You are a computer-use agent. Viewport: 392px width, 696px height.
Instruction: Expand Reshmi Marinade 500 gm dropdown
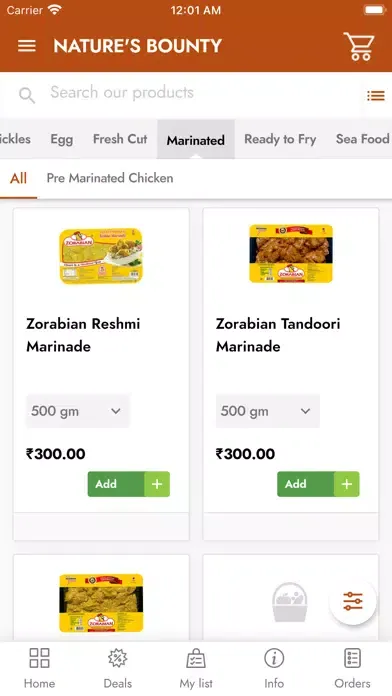click(x=78, y=411)
